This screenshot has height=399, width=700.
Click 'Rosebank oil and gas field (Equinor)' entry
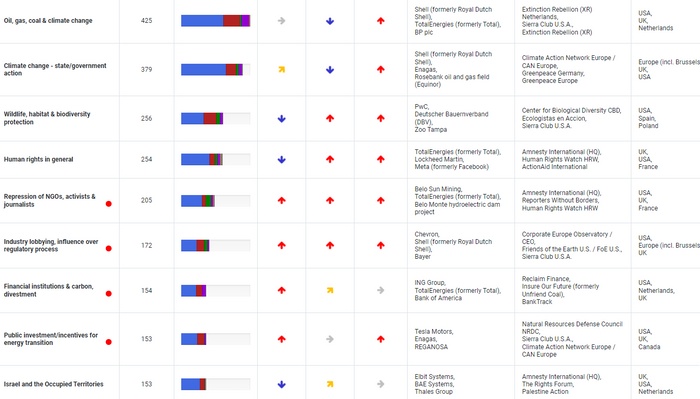pos(452,81)
